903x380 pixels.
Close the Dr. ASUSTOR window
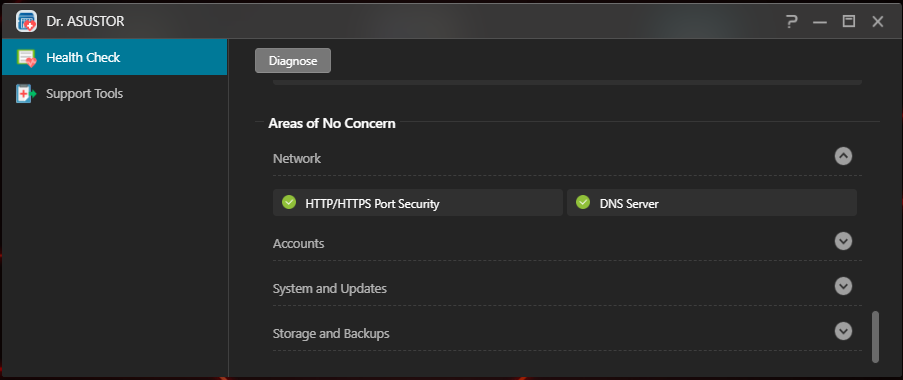[877, 22]
